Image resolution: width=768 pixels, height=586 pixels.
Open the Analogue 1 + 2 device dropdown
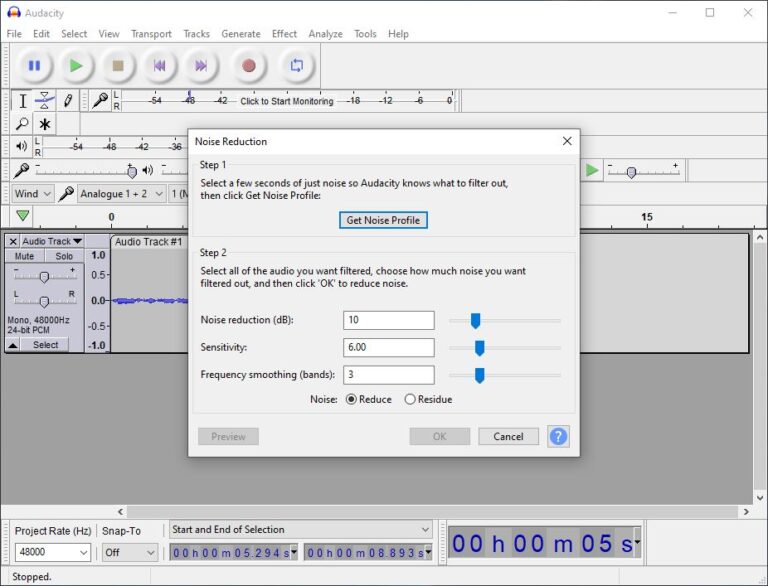pyautogui.click(x=121, y=194)
